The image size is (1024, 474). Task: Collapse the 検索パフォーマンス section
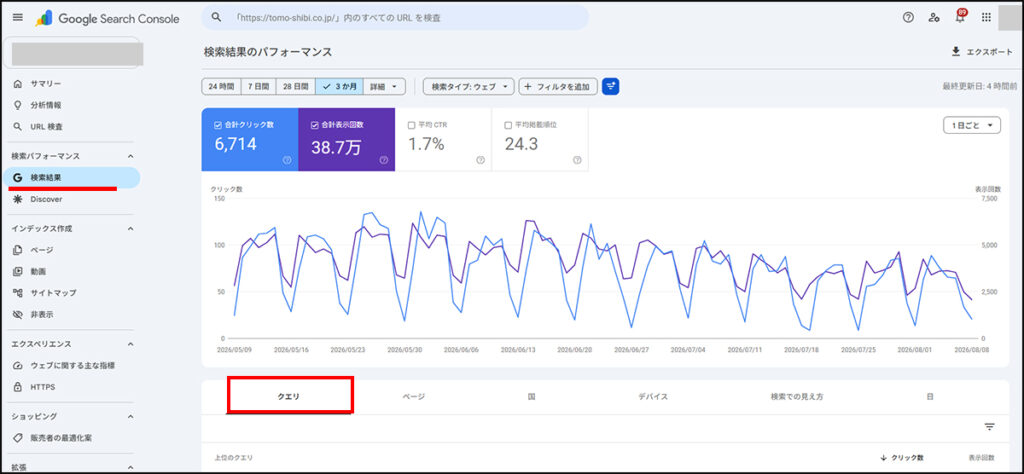(x=129, y=156)
